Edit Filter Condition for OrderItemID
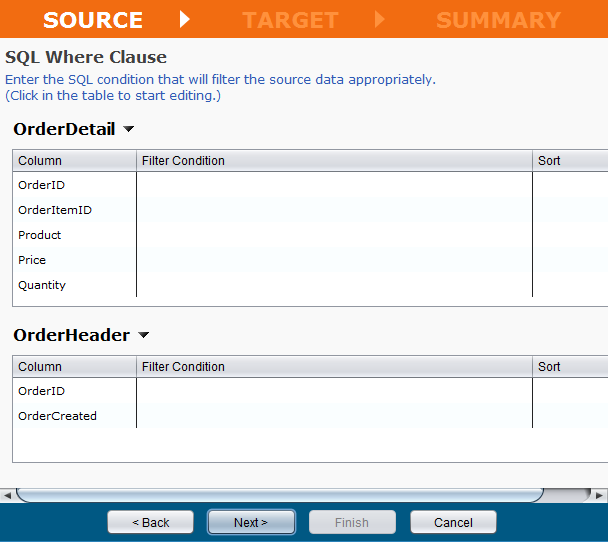 (x=334, y=210)
